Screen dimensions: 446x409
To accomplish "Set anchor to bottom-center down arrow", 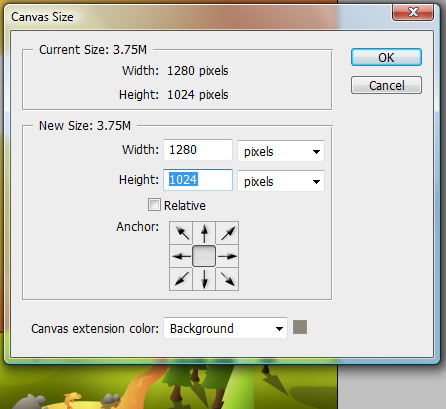I will (x=204, y=279).
